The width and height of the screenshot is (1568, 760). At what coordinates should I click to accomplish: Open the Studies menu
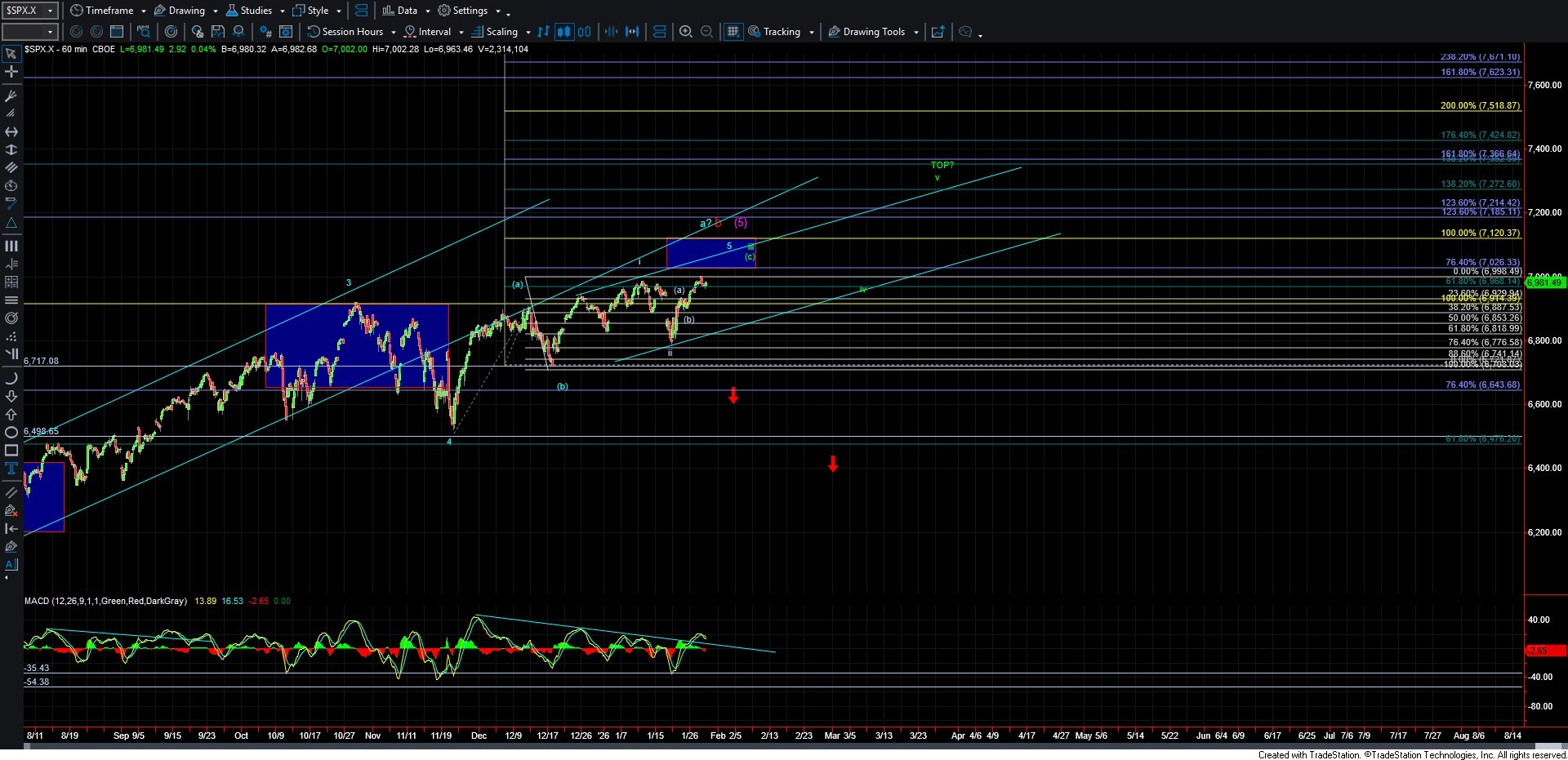[255, 11]
